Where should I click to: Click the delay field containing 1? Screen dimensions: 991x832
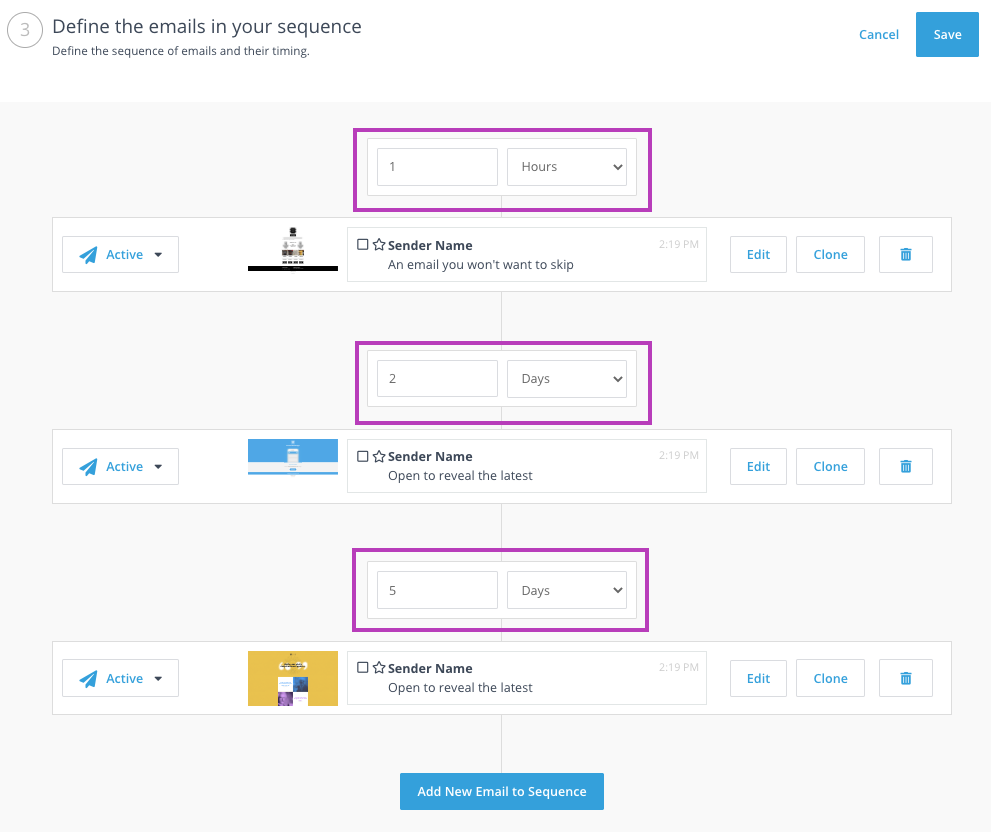437,167
